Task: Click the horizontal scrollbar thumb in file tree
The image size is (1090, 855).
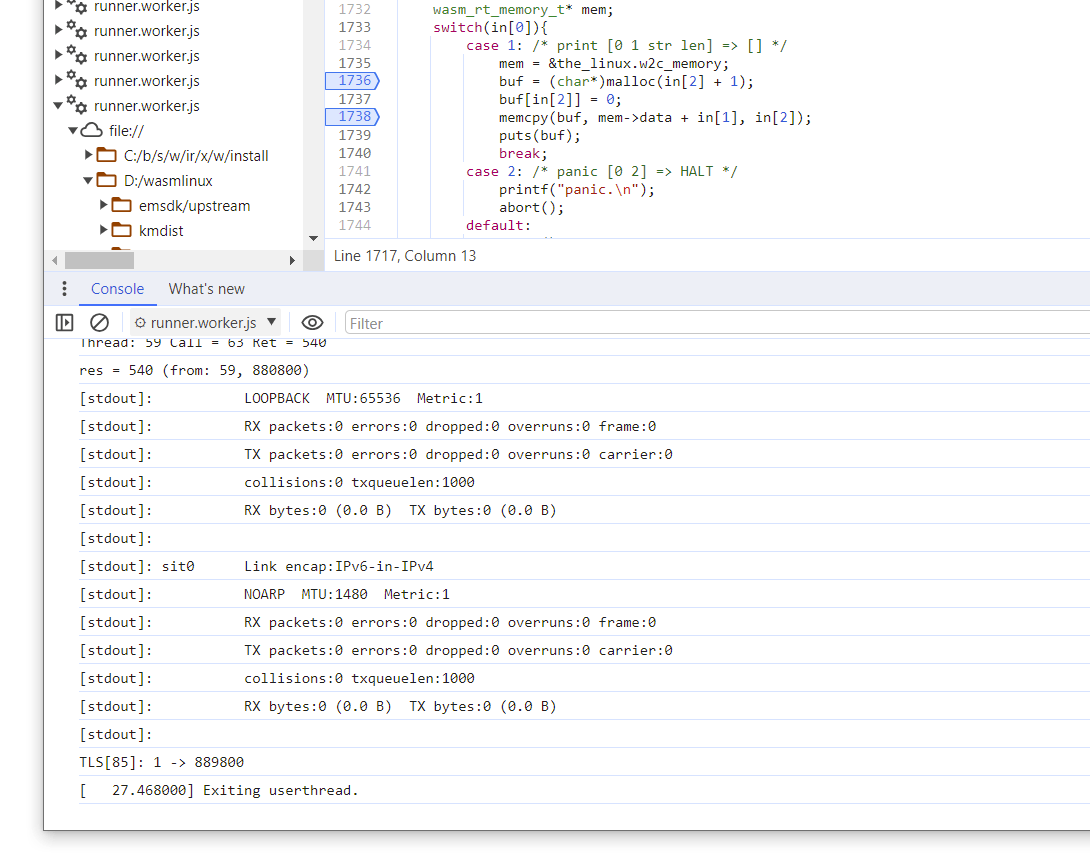Action: coord(99,261)
